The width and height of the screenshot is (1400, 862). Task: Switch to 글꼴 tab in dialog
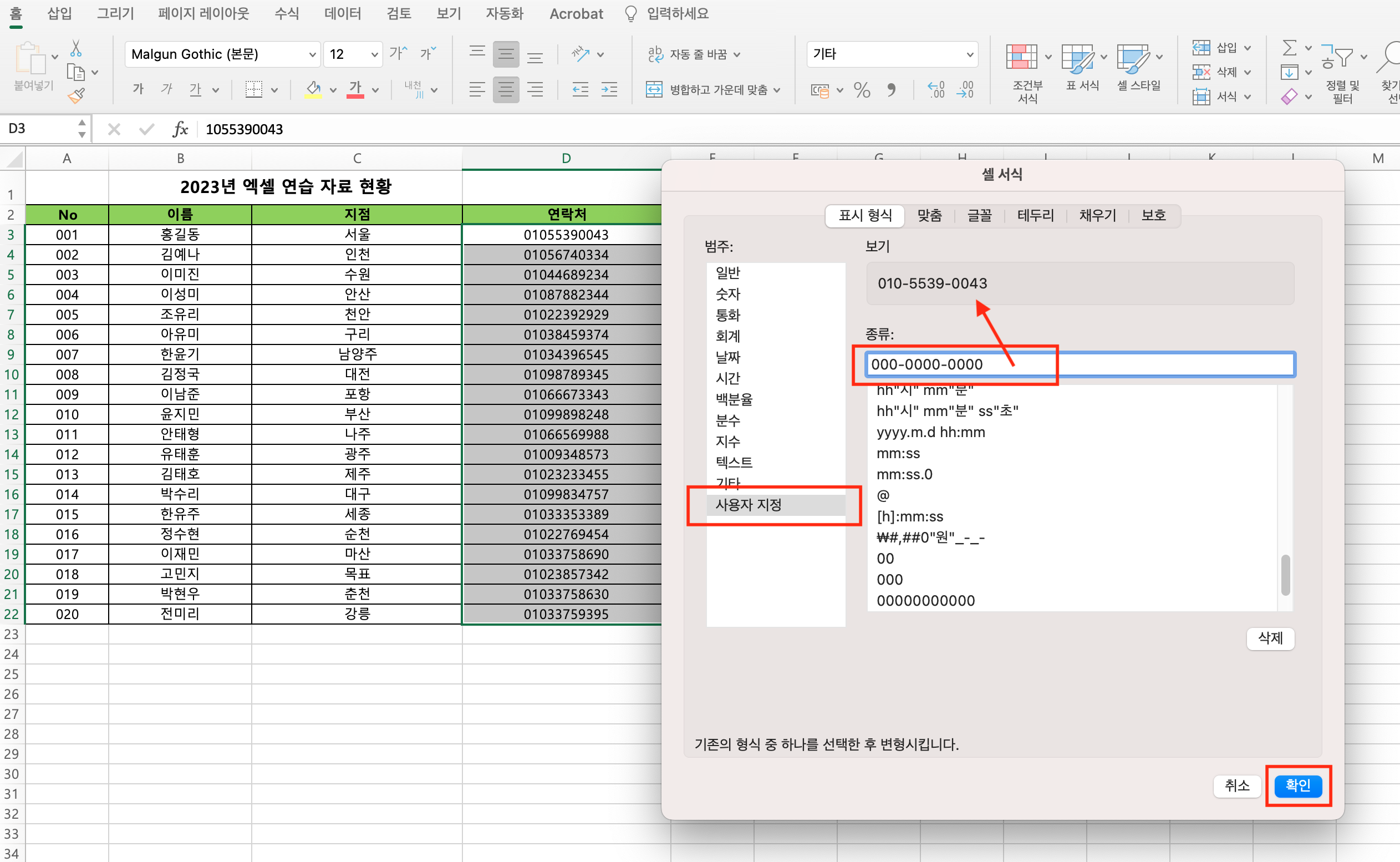[x=980, y=215]
